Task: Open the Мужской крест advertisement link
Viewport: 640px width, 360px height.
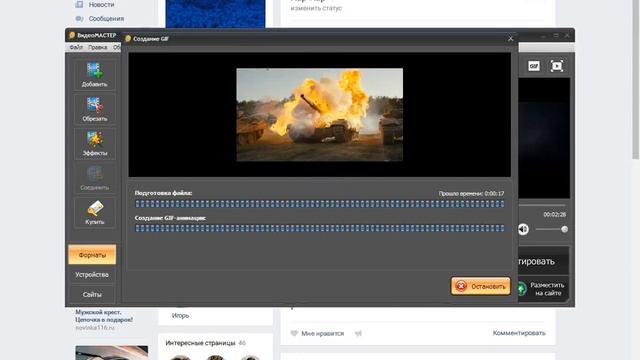Action: click(x=104, y=316)
